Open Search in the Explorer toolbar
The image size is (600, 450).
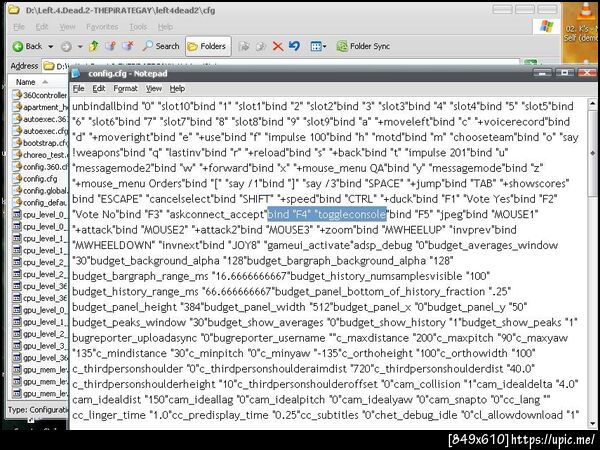pos(161,46)
